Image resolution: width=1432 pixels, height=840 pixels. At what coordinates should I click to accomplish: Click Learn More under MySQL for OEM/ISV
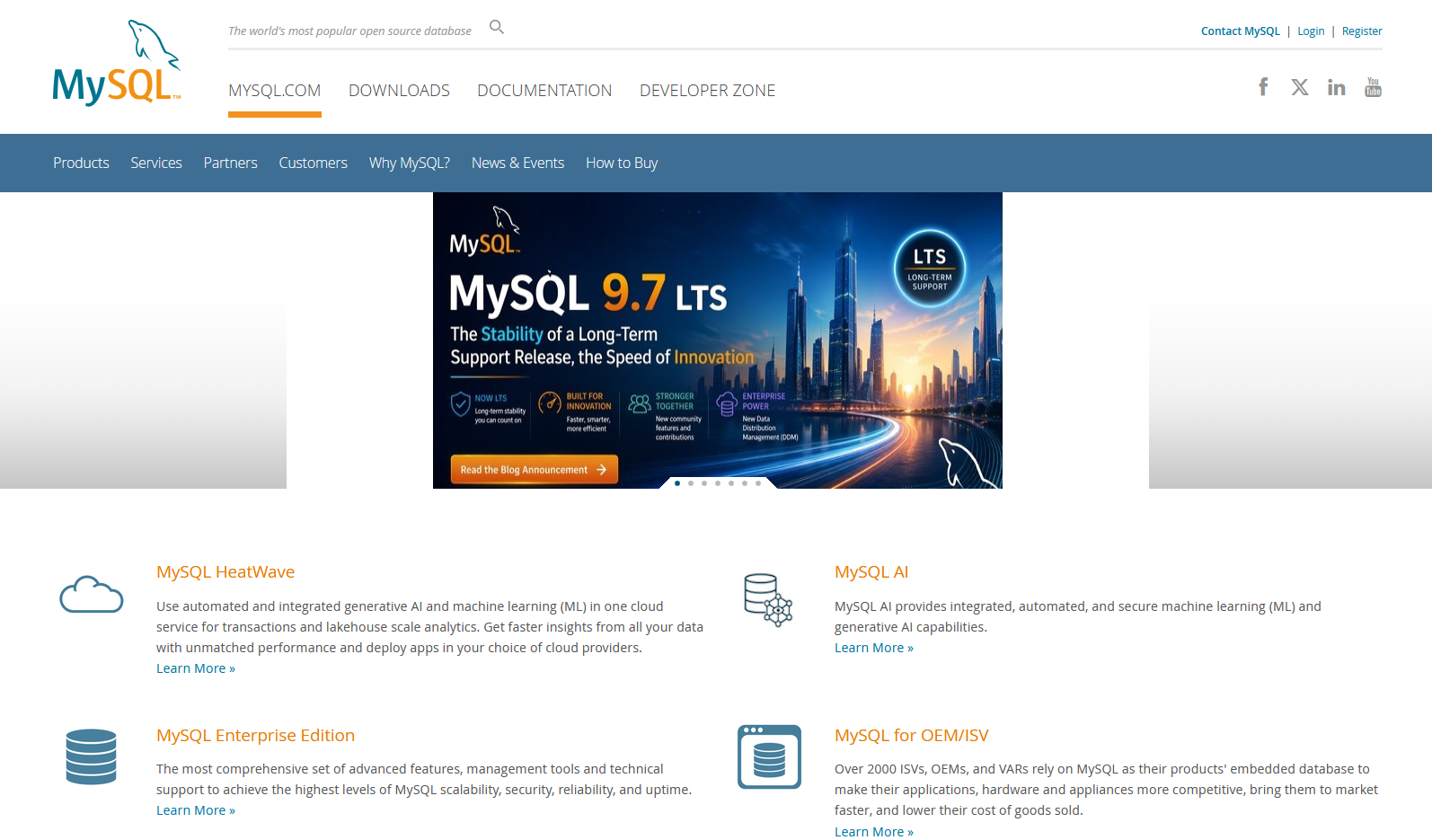click(874, 832)
